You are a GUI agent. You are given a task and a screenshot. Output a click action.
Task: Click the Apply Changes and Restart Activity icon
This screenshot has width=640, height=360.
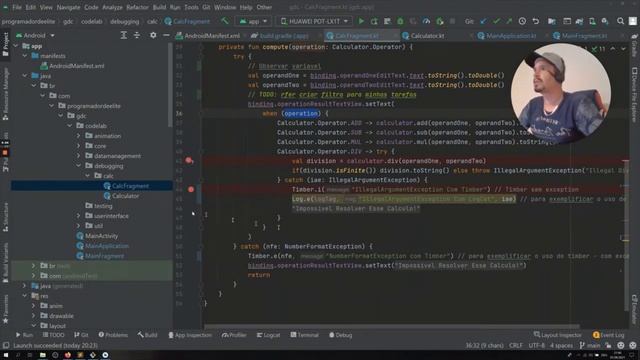[x=374, y=21]
